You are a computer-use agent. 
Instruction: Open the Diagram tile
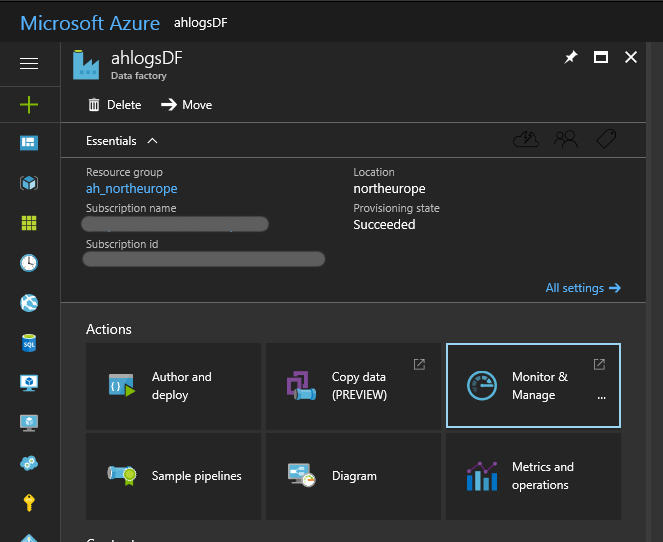pyautogui.click(x=353, y=476)
